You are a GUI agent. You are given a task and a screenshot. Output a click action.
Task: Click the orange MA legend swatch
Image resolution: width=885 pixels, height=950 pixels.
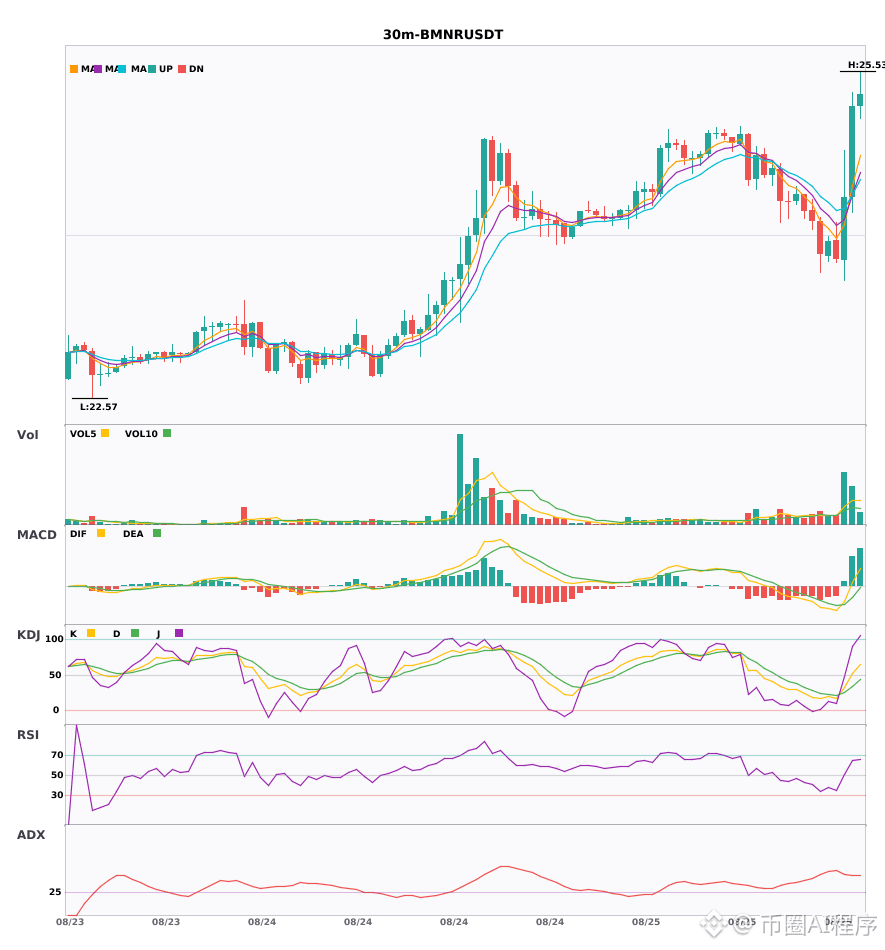(74, 69)
